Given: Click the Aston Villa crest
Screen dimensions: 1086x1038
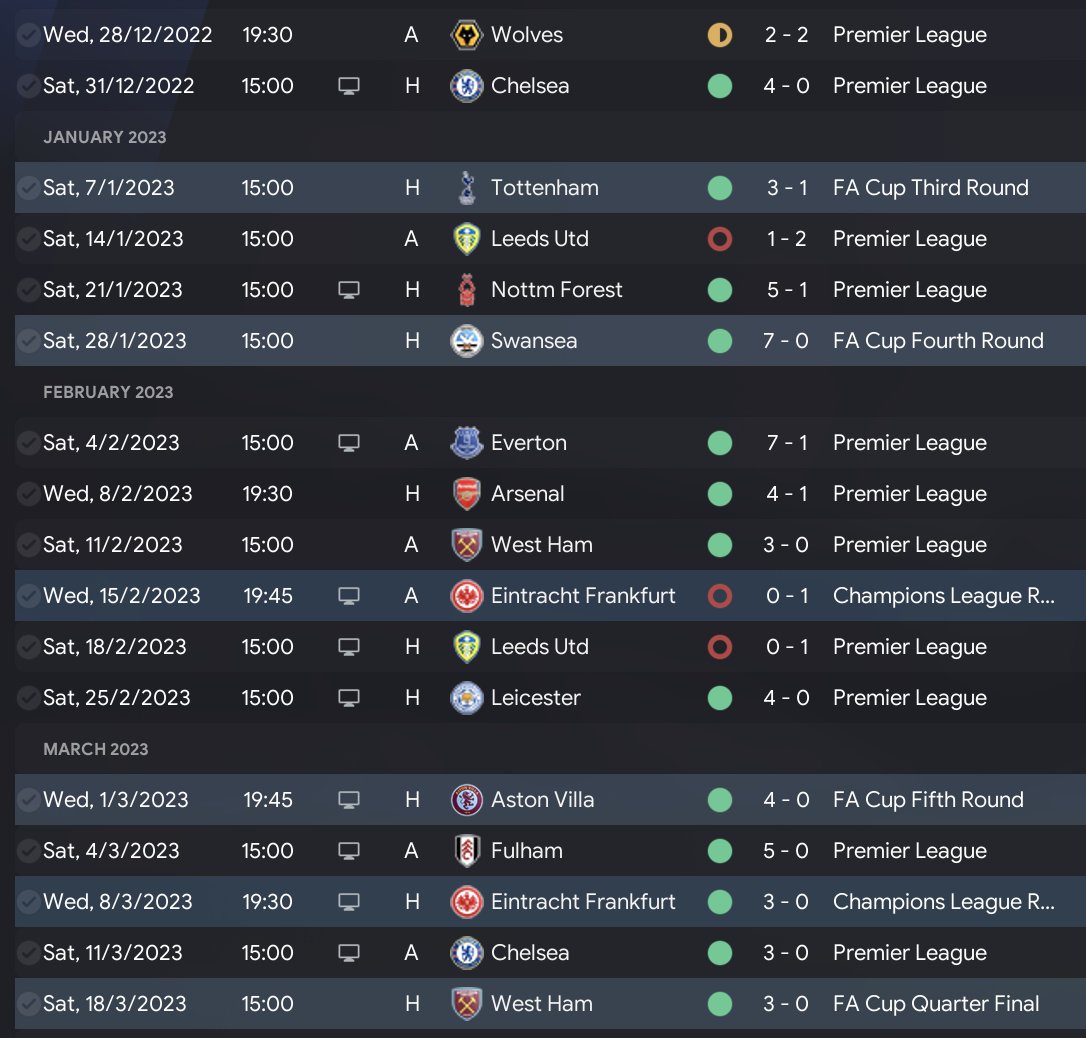Looking at the screenshot, I should click(467, 800).
